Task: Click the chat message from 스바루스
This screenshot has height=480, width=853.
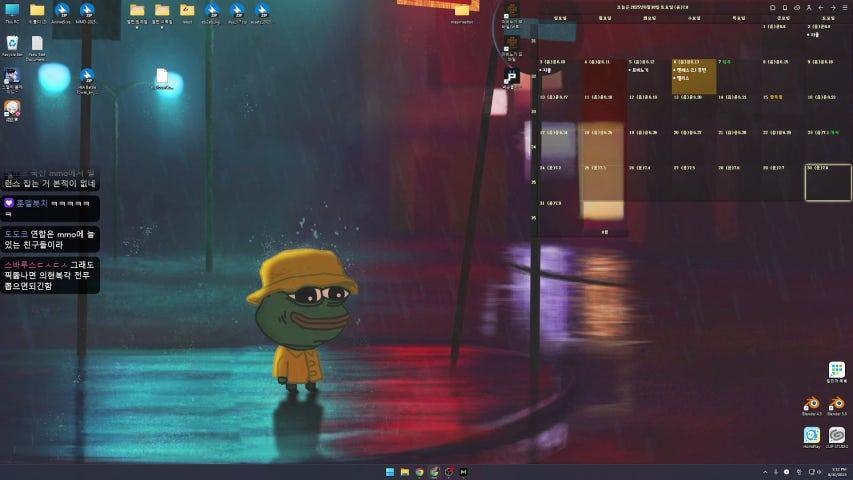Action: [x=50, y=275]
